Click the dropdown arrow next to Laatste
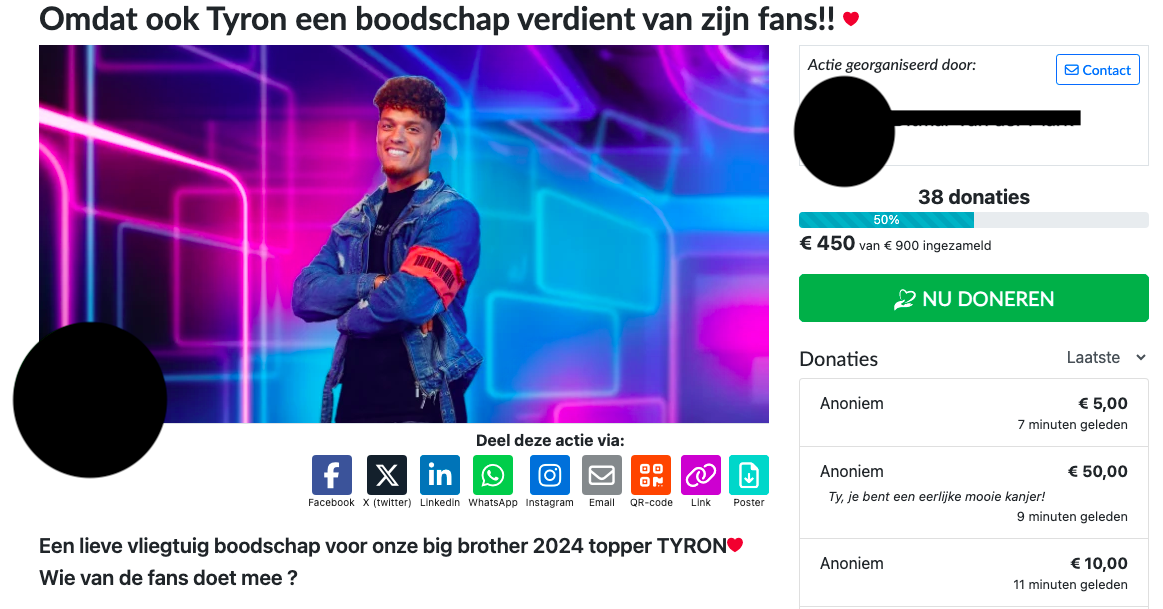Image resolution: width=1163 pixels, height=609 pixels. click(1141, 358)
